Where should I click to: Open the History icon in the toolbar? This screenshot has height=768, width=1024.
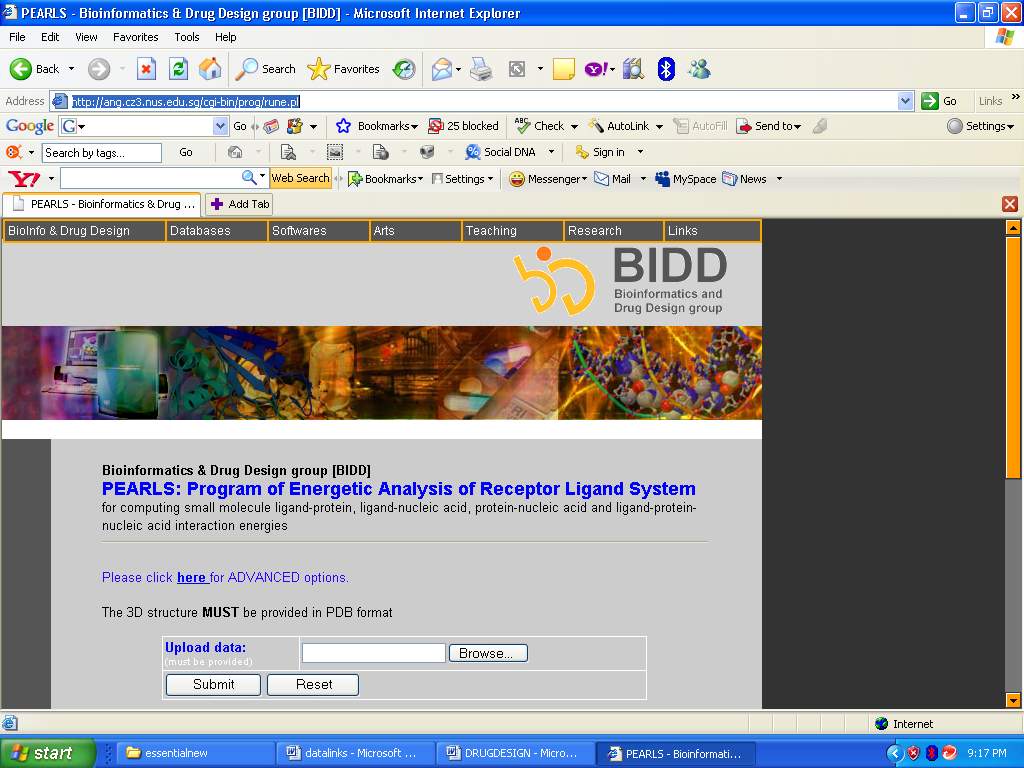404,69
